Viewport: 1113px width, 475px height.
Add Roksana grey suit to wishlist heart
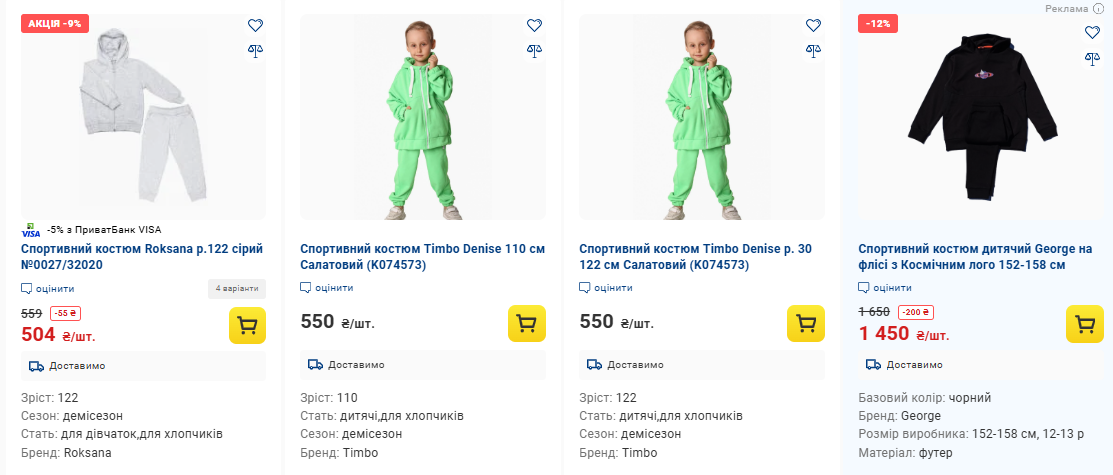pos(255,26)
